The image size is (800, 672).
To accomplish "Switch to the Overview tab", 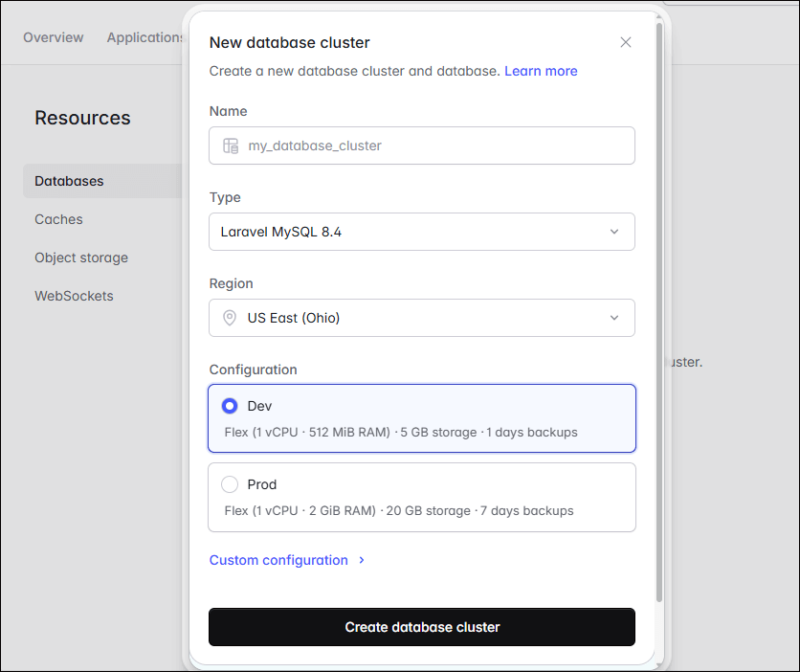I will click(x=53, y=37).
